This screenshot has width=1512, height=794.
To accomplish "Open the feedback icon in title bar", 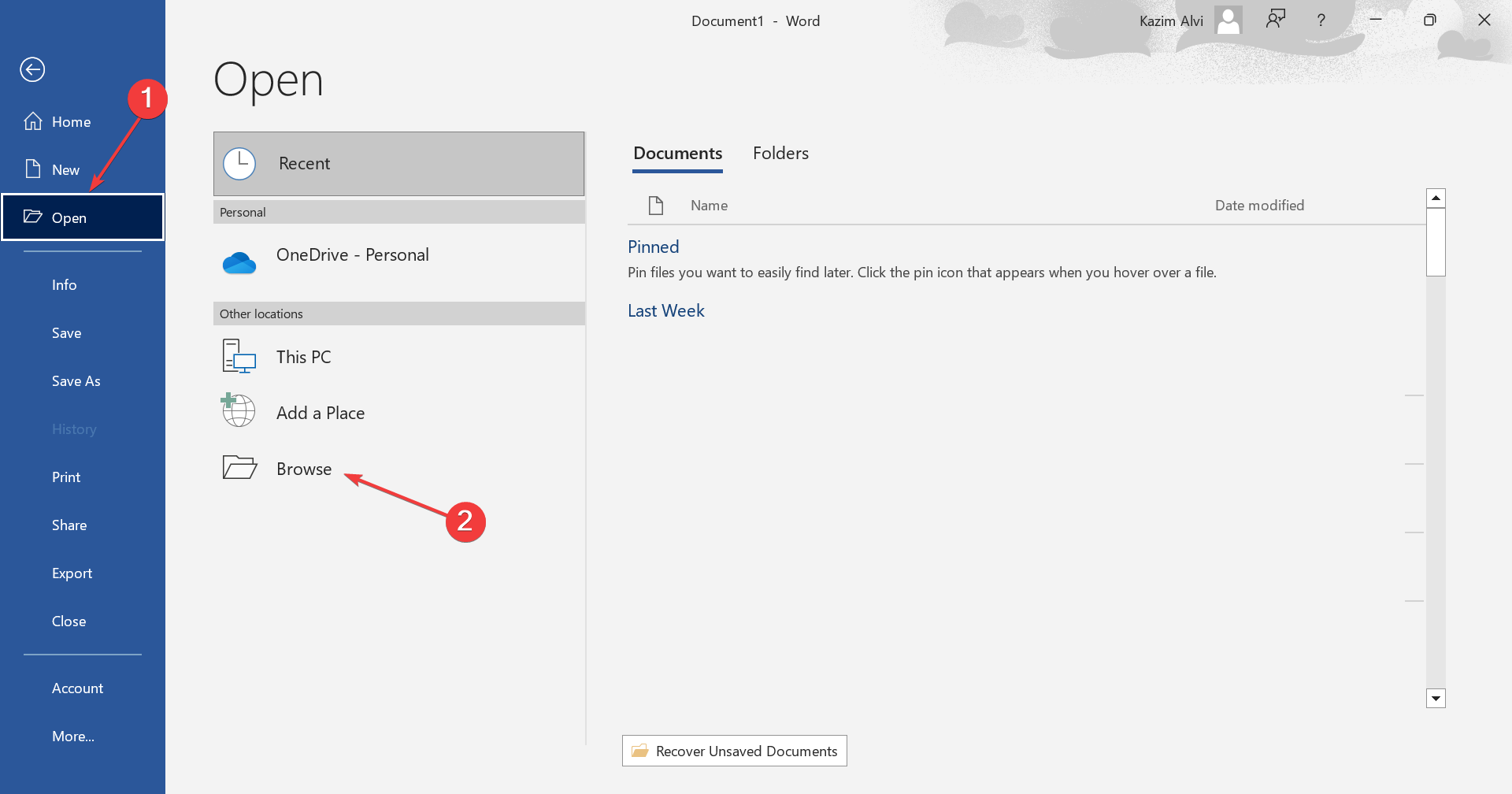I will [1276, 20].
